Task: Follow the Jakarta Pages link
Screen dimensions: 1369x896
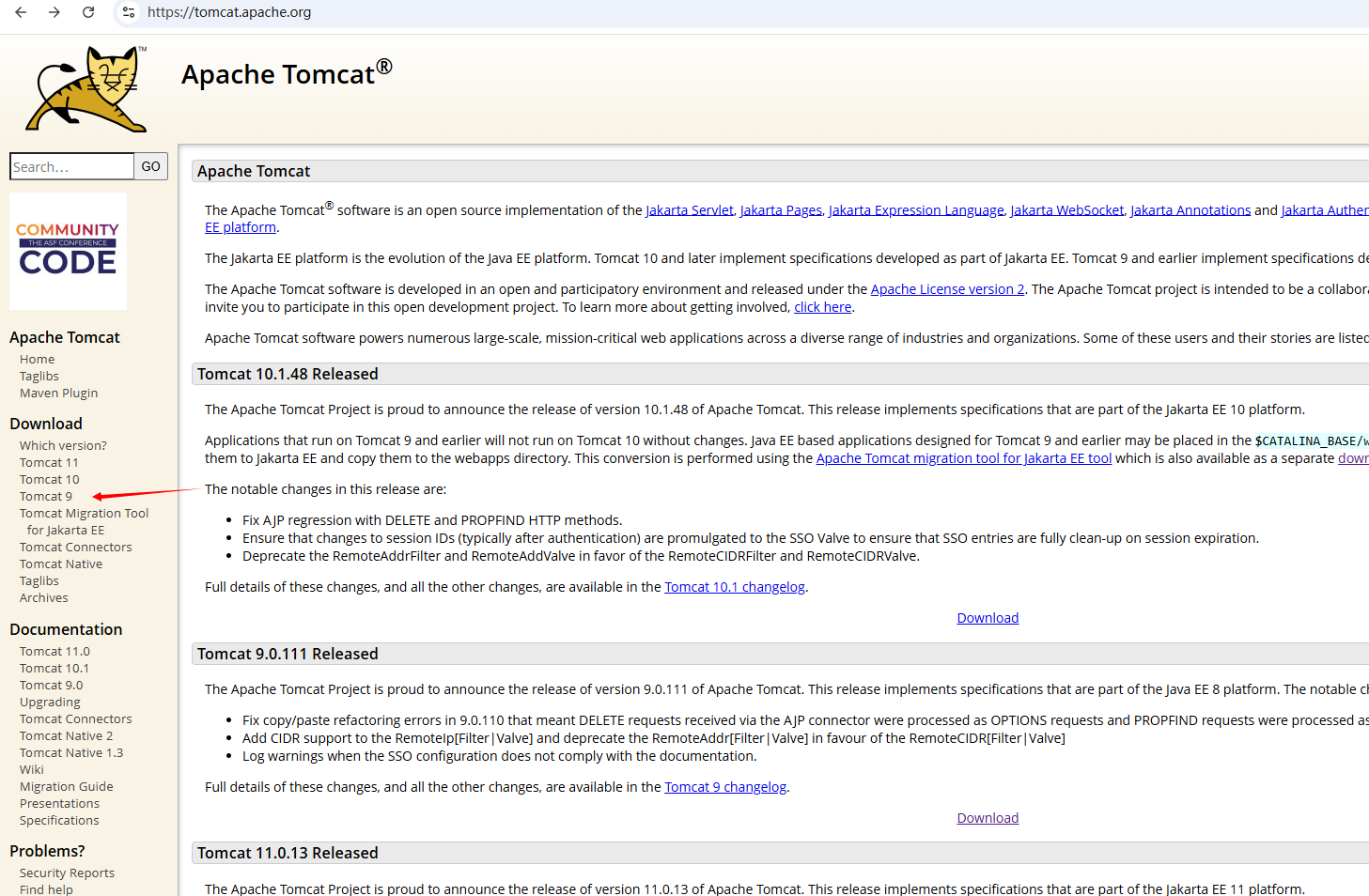Action: pyautogui.click(x=781, y=210)
